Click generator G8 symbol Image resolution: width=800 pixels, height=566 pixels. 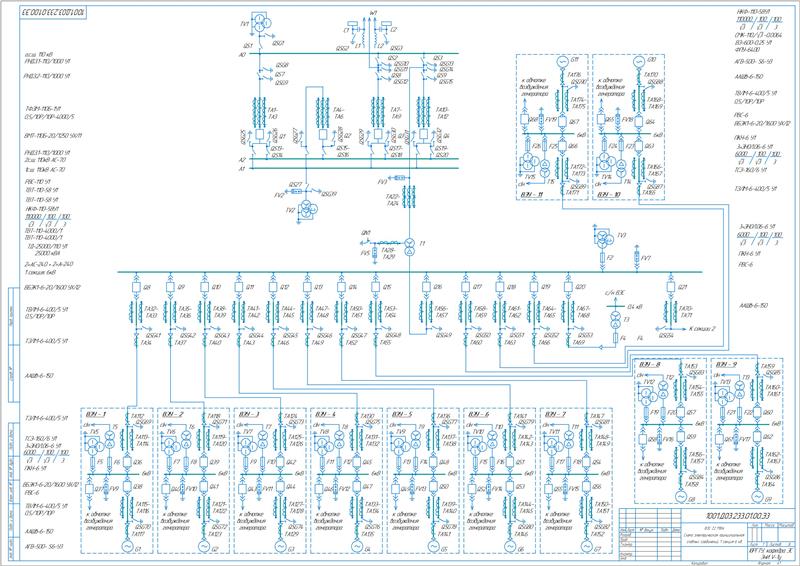680,496
